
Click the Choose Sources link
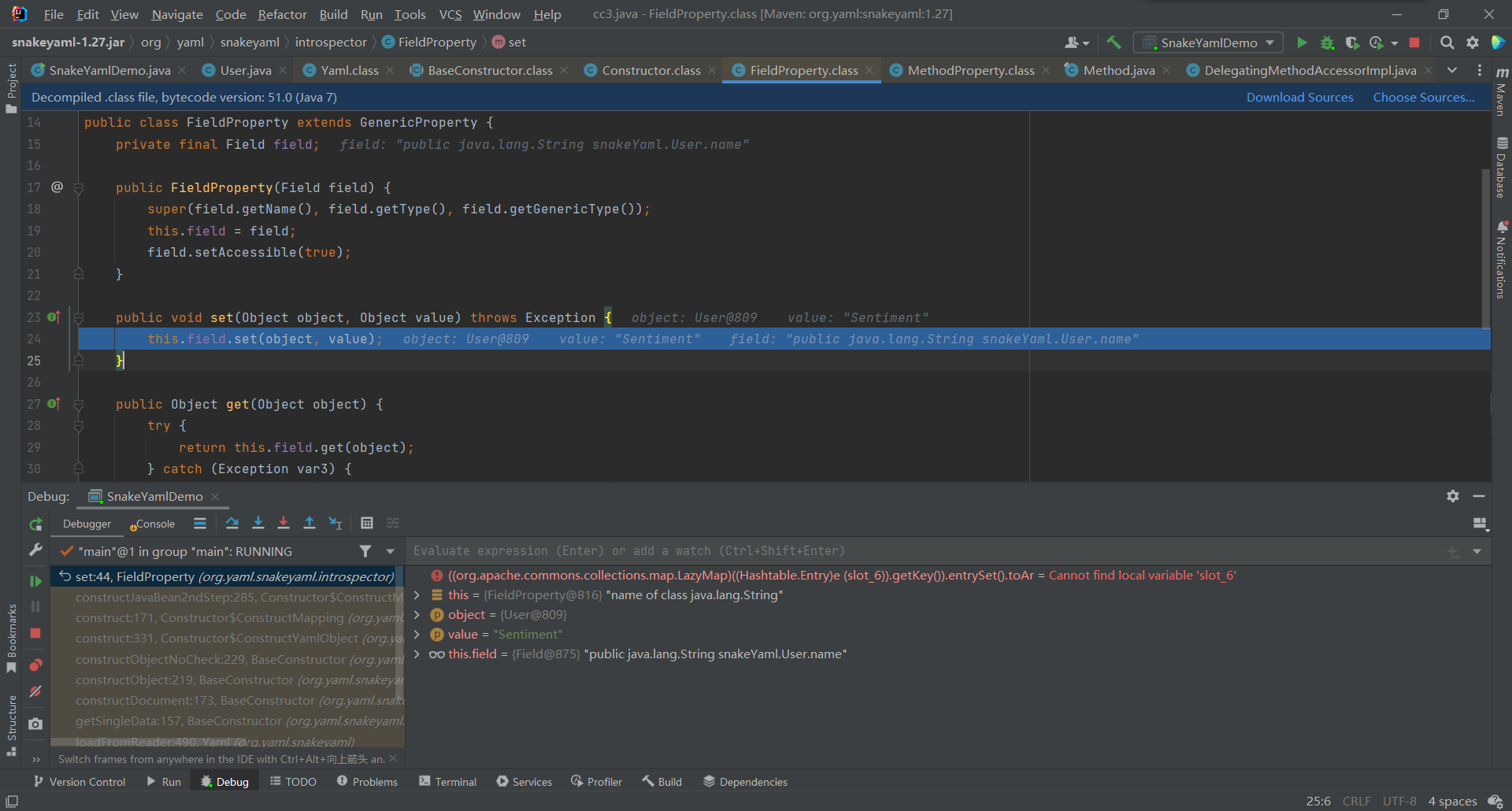click(1424, 98)
